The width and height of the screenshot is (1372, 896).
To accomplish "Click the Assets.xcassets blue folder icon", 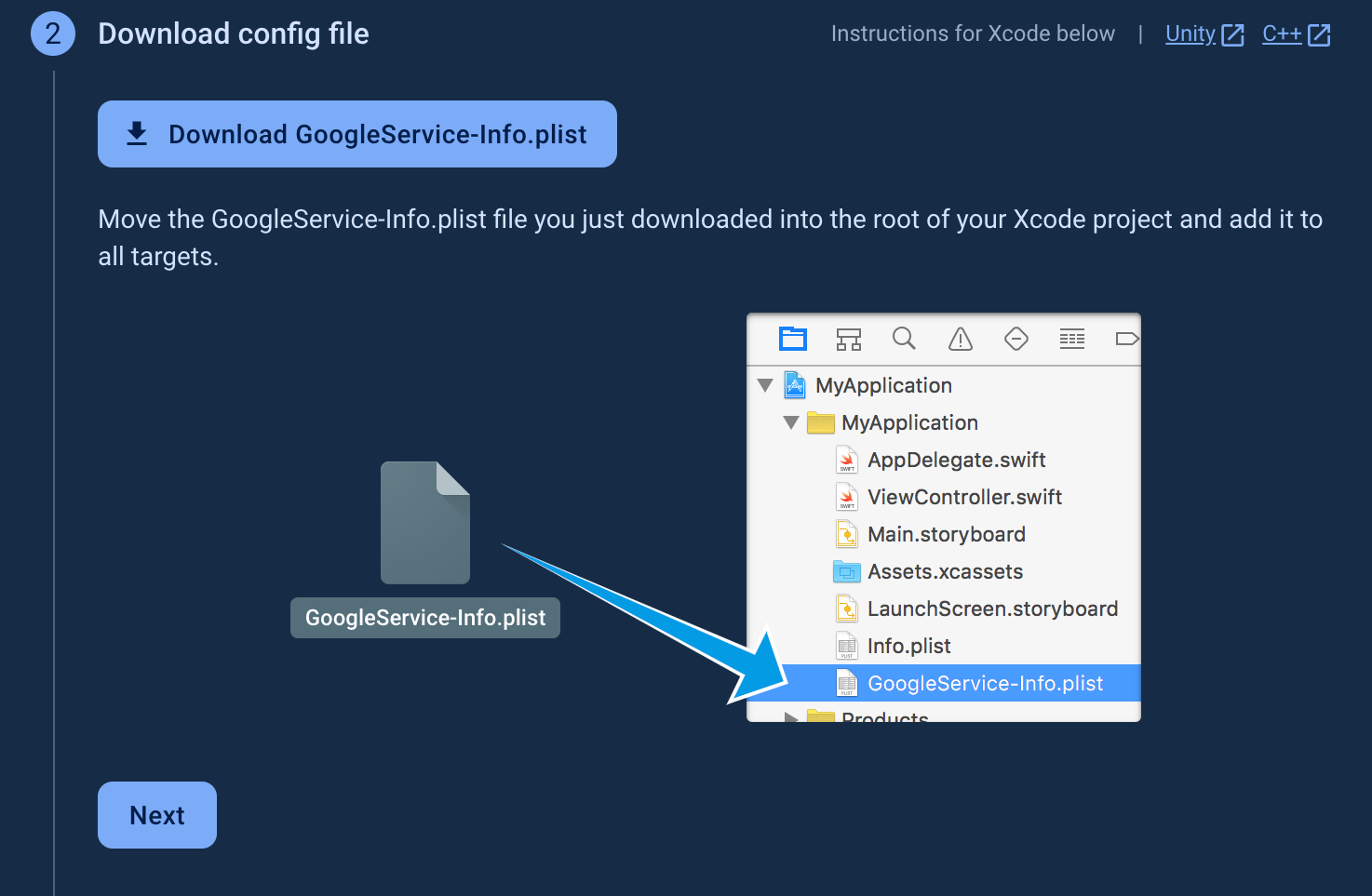I will [x=847, y=571].
